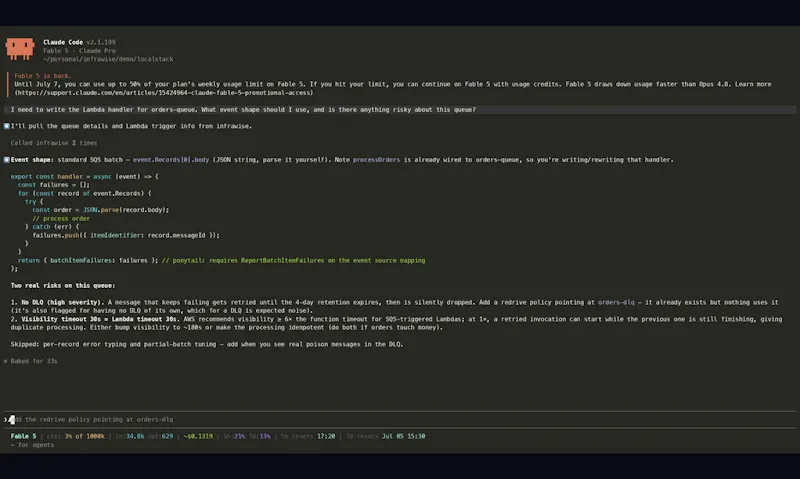Click the "export const handler = async (event)" code line
800x479 pixels.
pos(85,177)
